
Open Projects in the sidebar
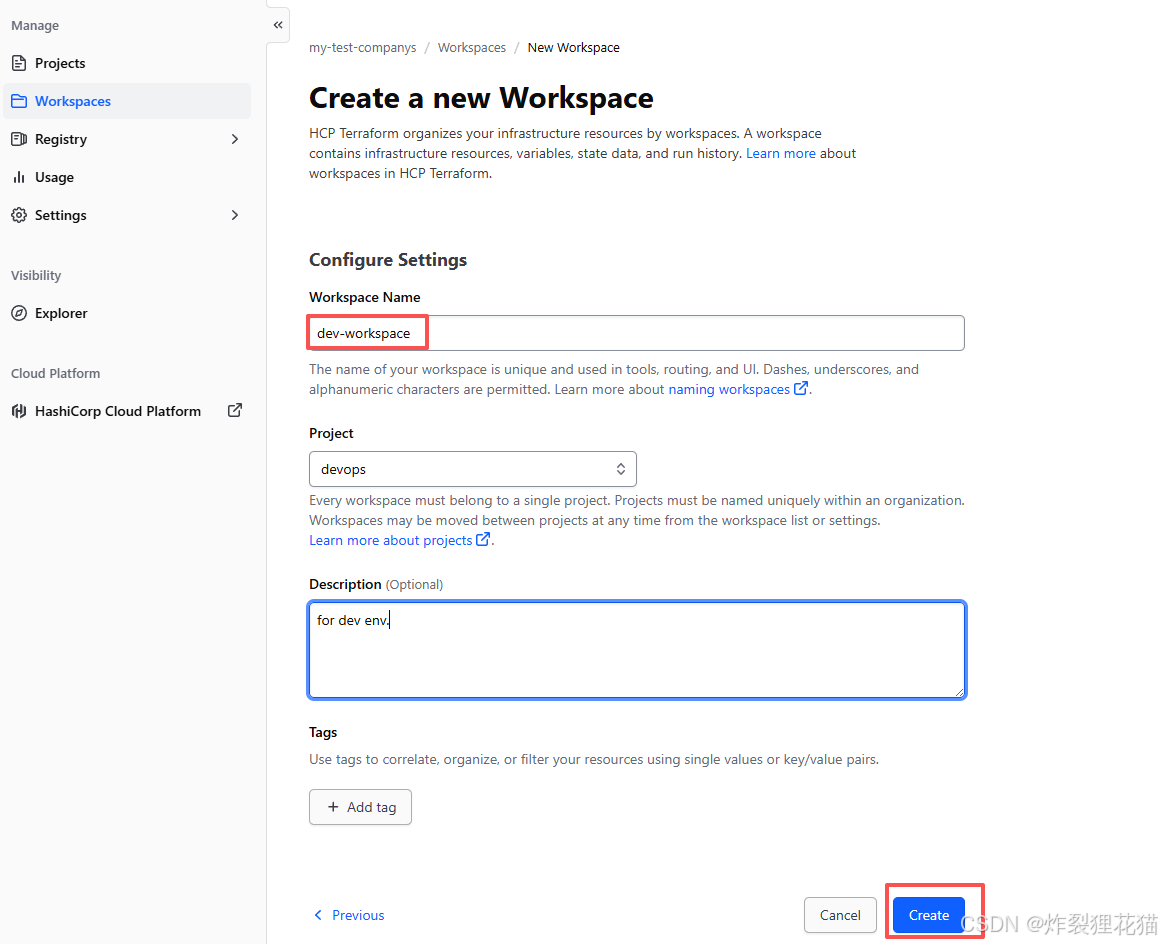point(127,63)
